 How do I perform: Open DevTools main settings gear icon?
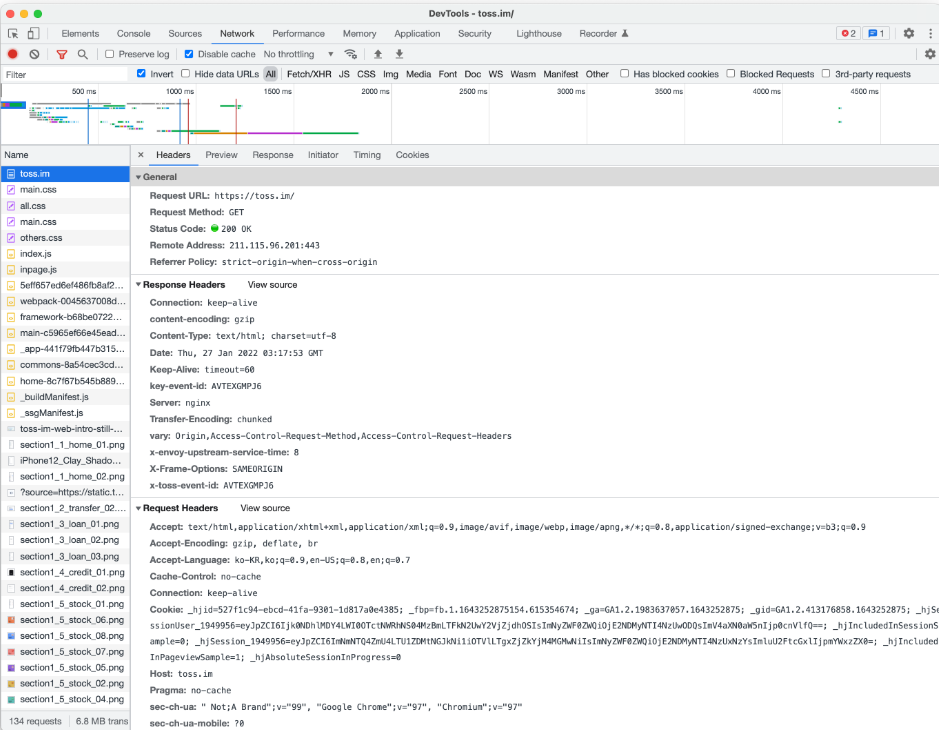point(908,34)
